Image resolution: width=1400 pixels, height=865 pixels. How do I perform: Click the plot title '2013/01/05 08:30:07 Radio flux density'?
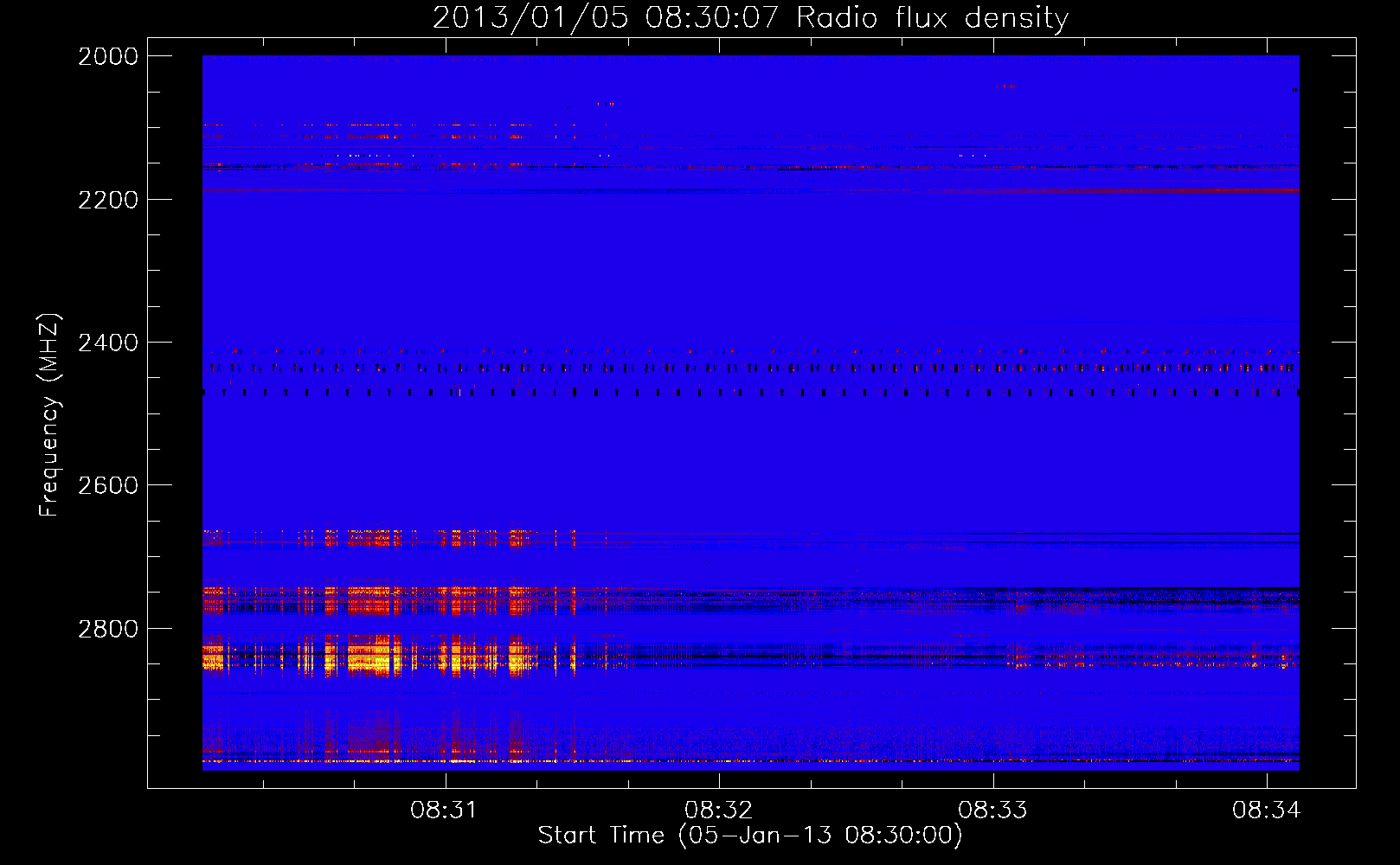(x=750, y=17)
